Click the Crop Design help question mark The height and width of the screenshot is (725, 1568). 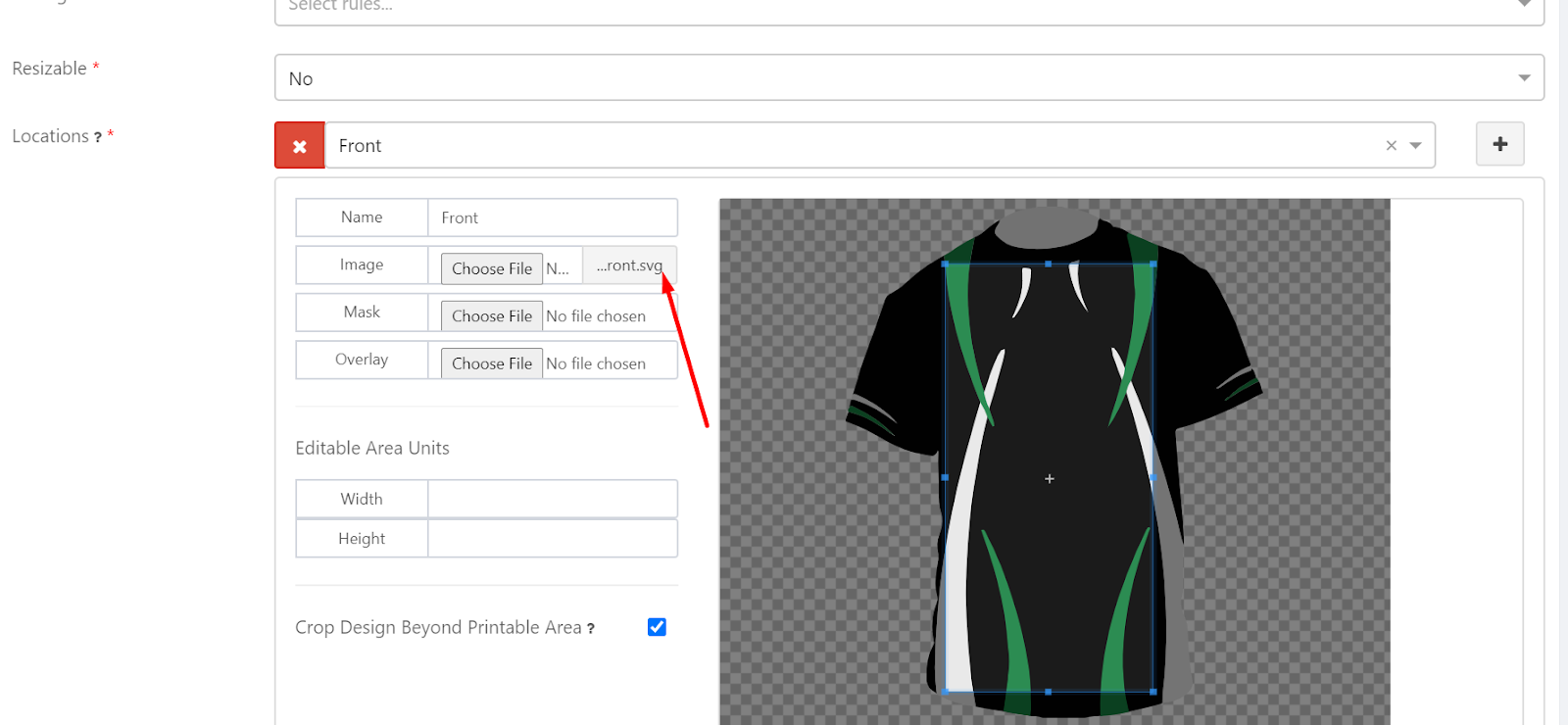click(x=591, y=628)
